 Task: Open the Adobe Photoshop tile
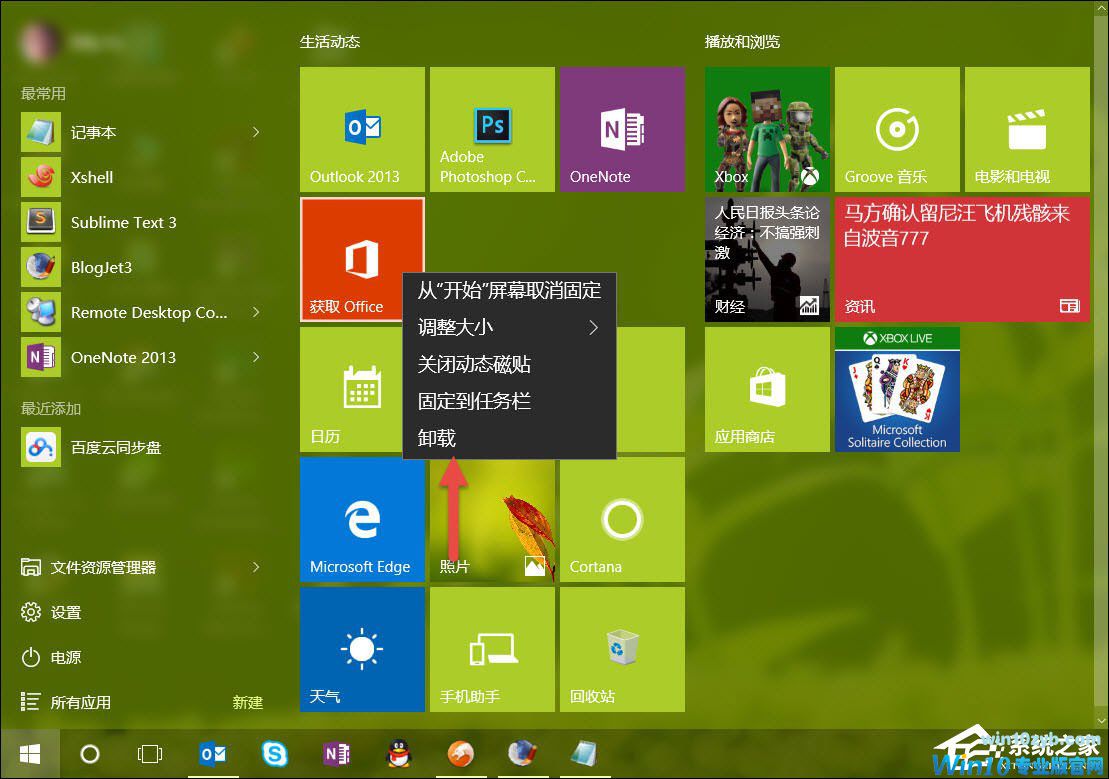pyautogui.click(x=491, y=128)
